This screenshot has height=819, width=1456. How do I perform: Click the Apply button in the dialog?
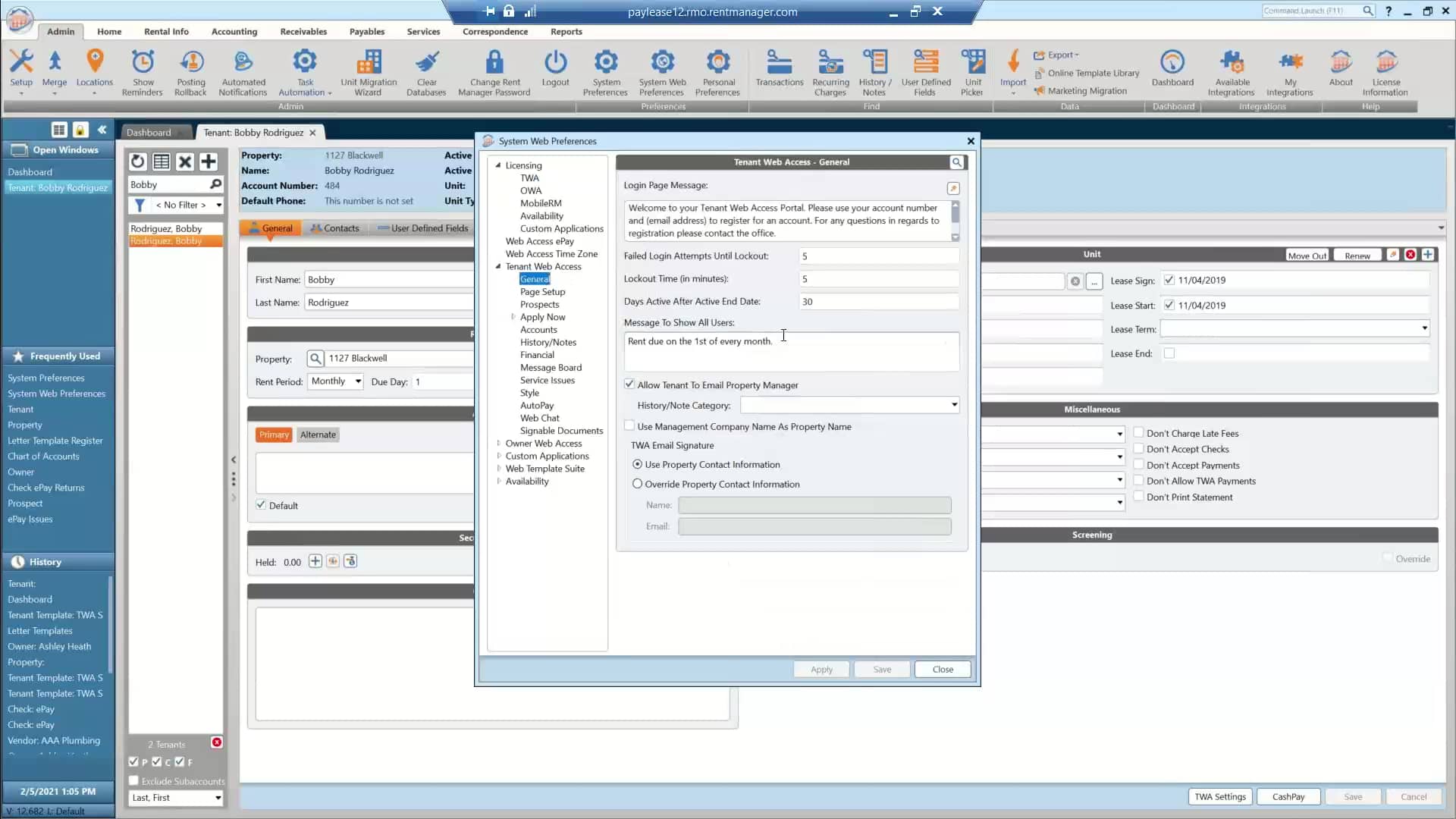click(x=821, y=669)
